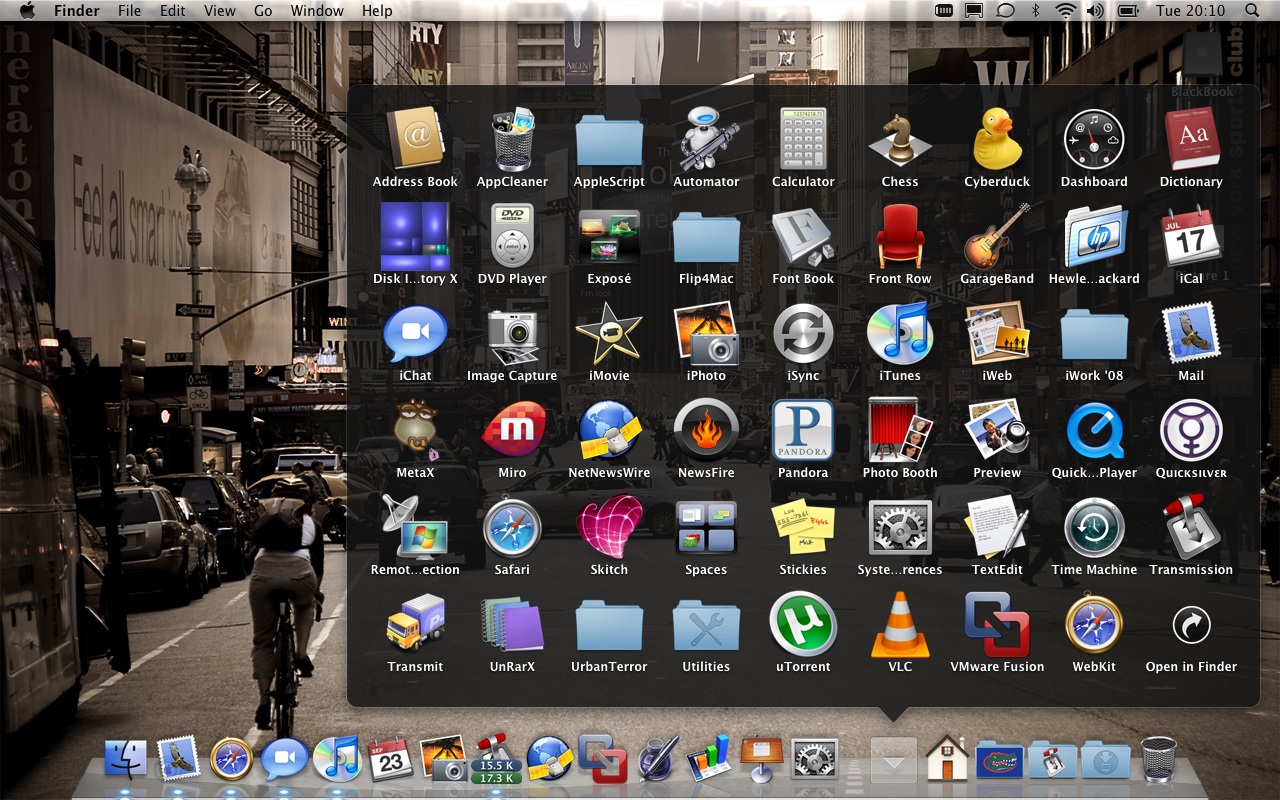
Task: Launch AppCleaner in the stack grid
Action: tap(512, 138)
